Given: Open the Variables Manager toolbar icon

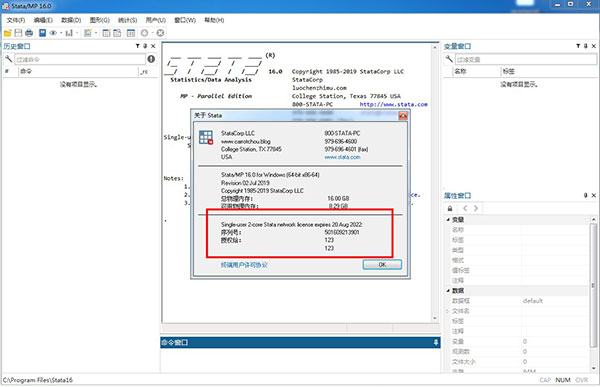Looking at the screenshot, I should pyautogui.click(x=131, y=33).
